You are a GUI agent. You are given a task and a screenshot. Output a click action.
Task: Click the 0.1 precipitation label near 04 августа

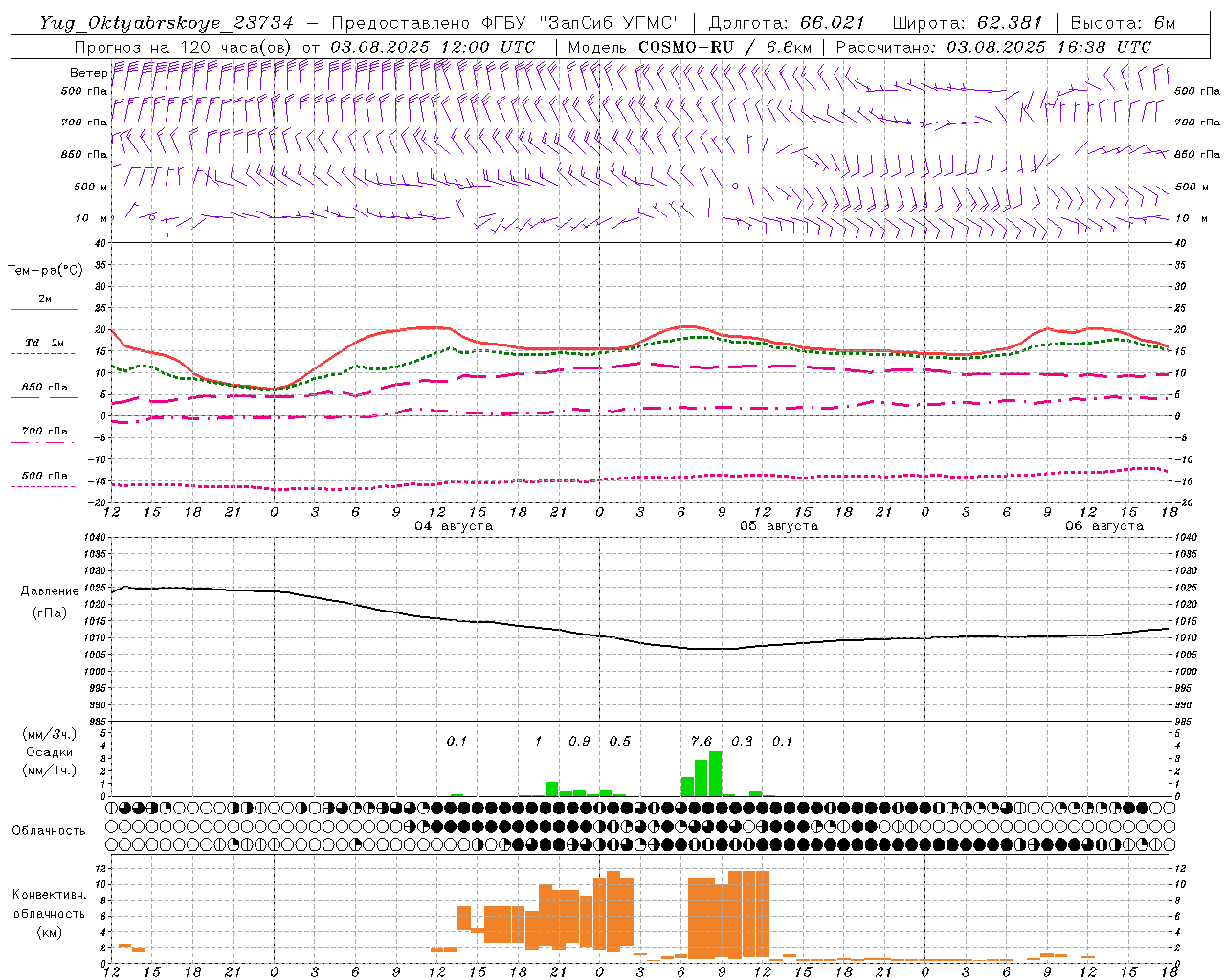click(x=457, y=741)
